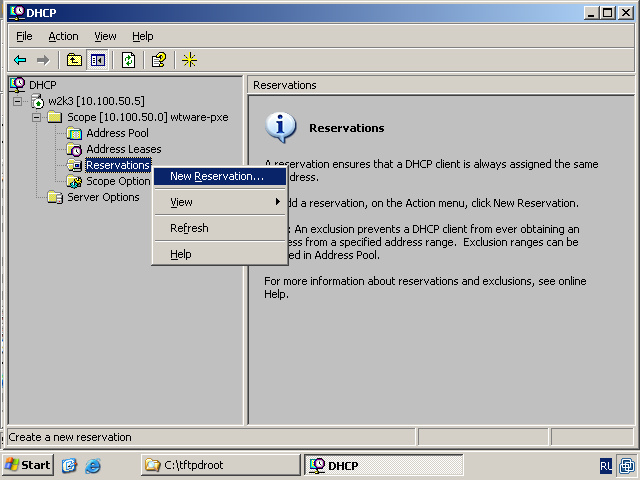Select Help in the context menu

click(180, 254)
